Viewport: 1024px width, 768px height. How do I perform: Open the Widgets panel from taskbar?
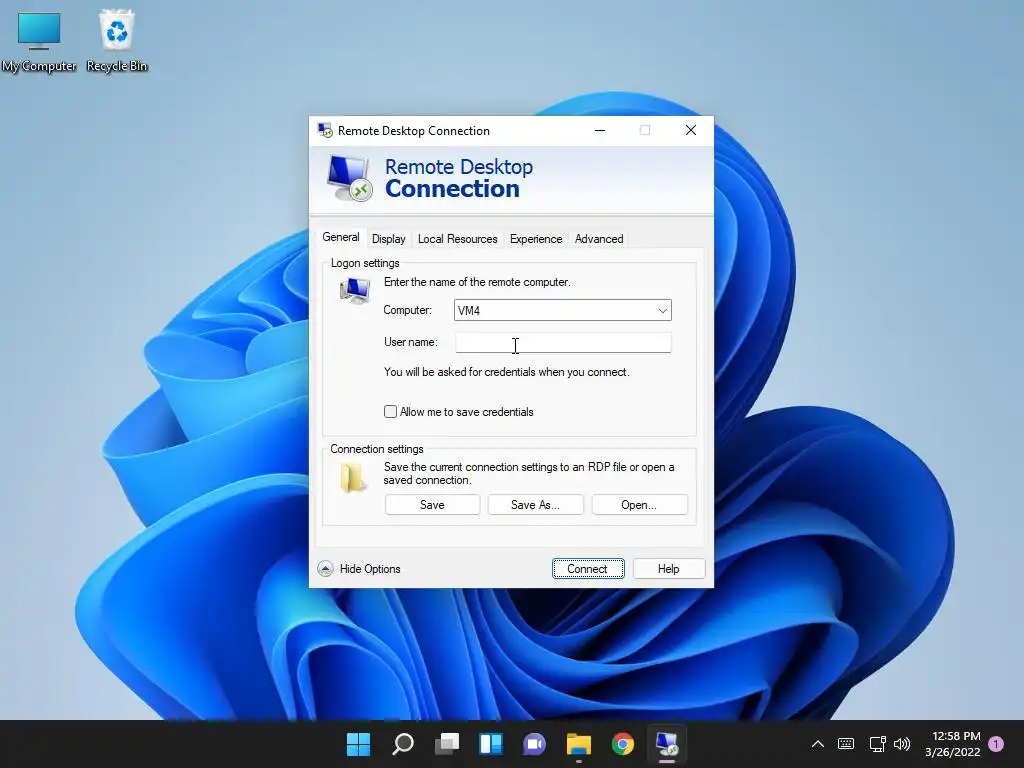[x=490, y=744]
